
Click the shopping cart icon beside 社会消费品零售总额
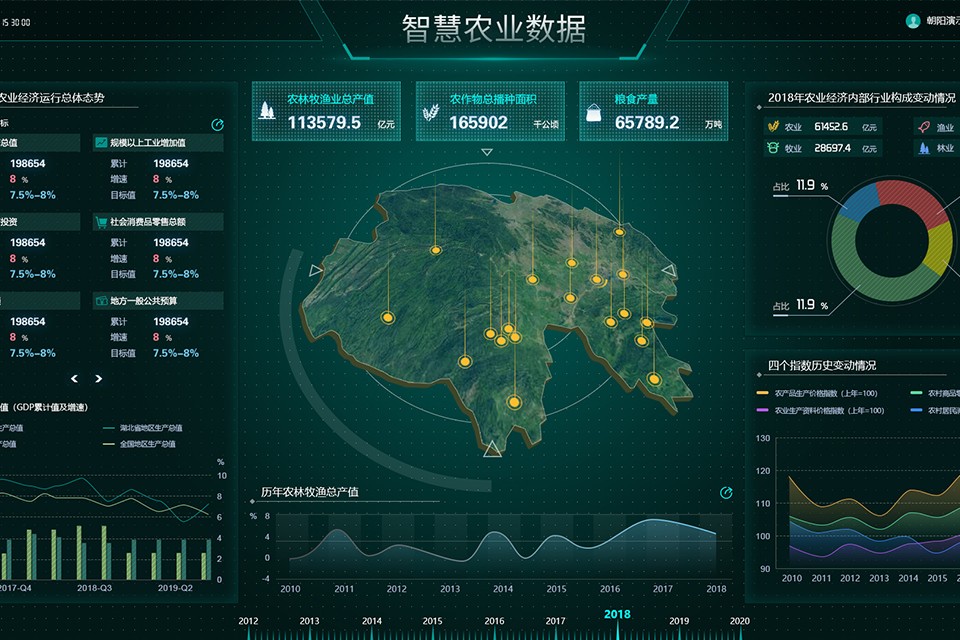[101, 222]
